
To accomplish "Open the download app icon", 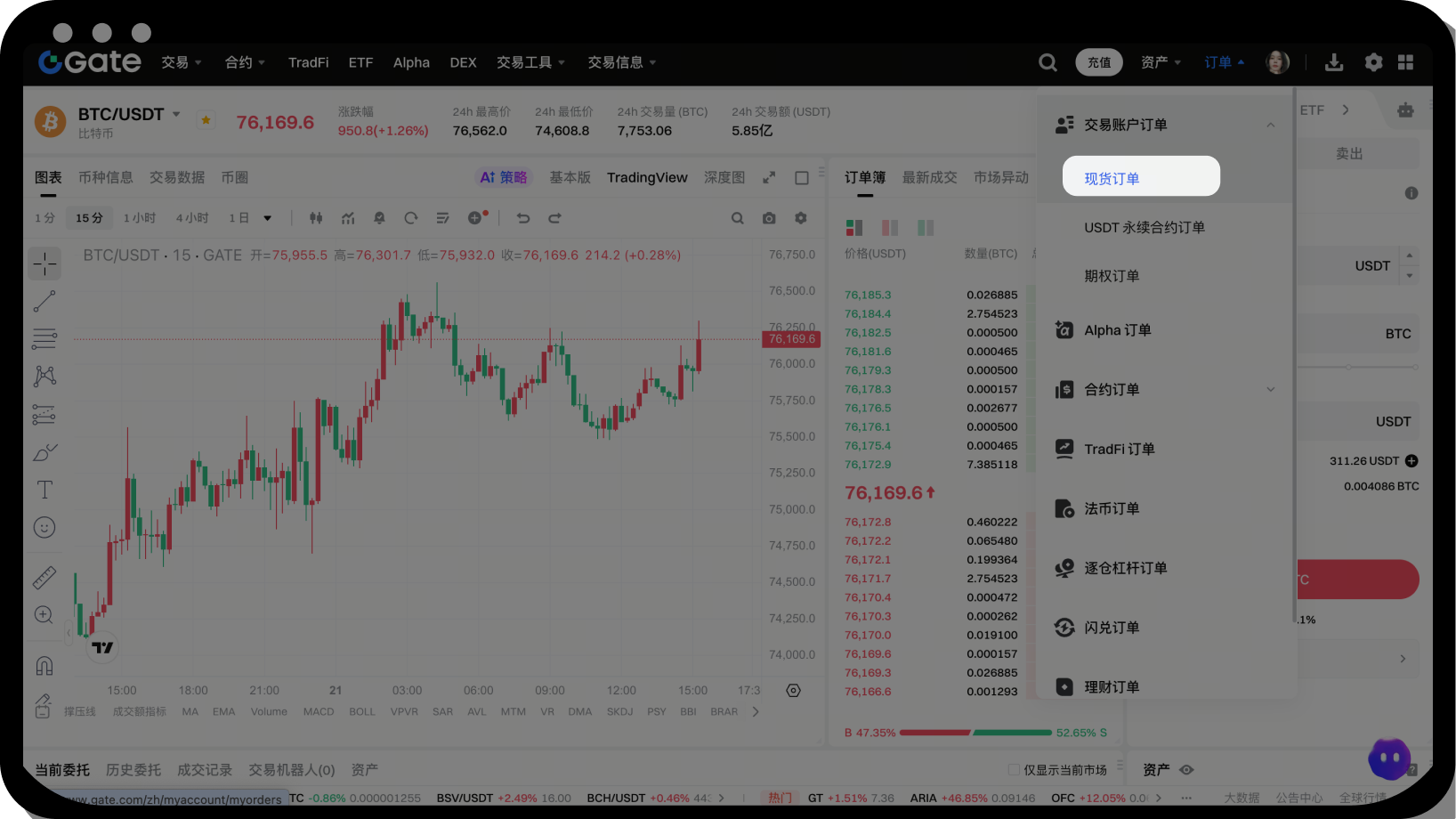I will [x=1333, y=62].
